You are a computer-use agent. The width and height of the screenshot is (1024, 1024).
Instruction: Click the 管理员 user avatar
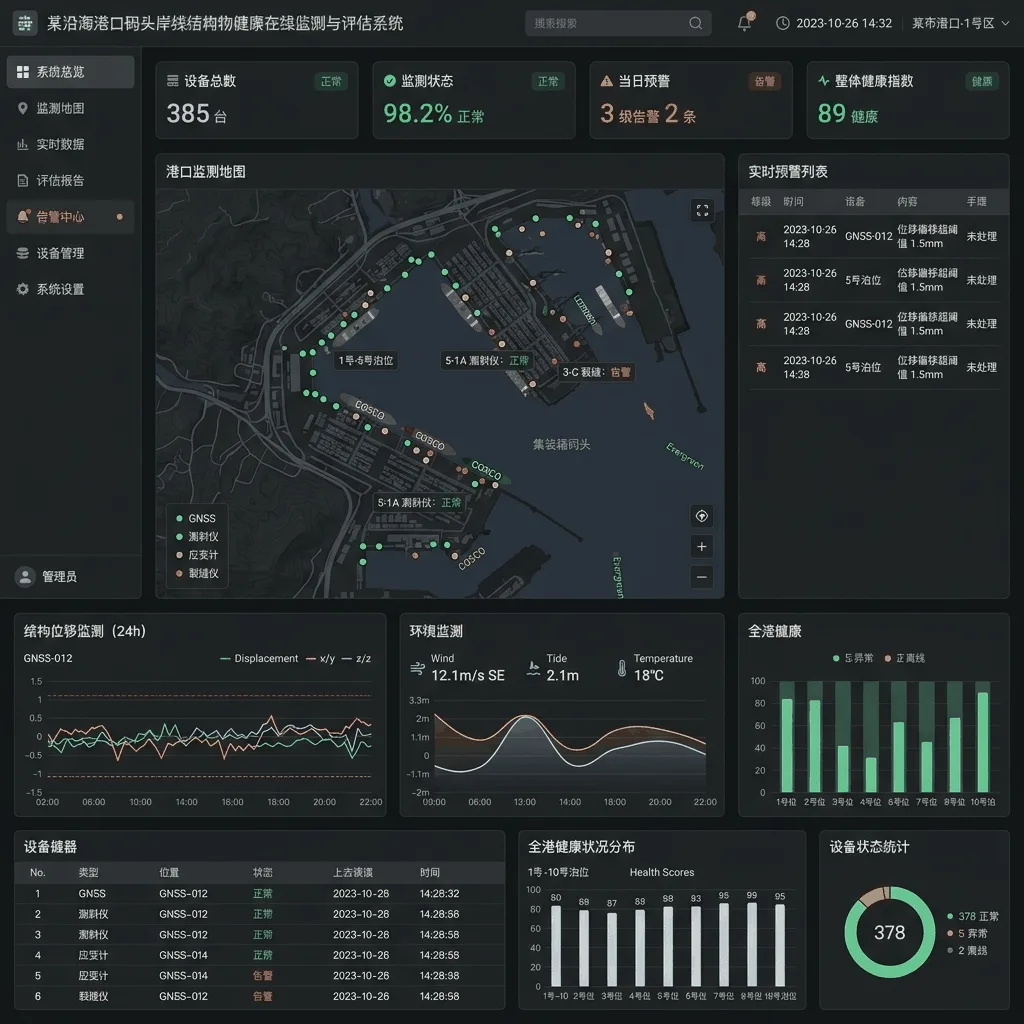pyautogui.click(x=25, y=577)
